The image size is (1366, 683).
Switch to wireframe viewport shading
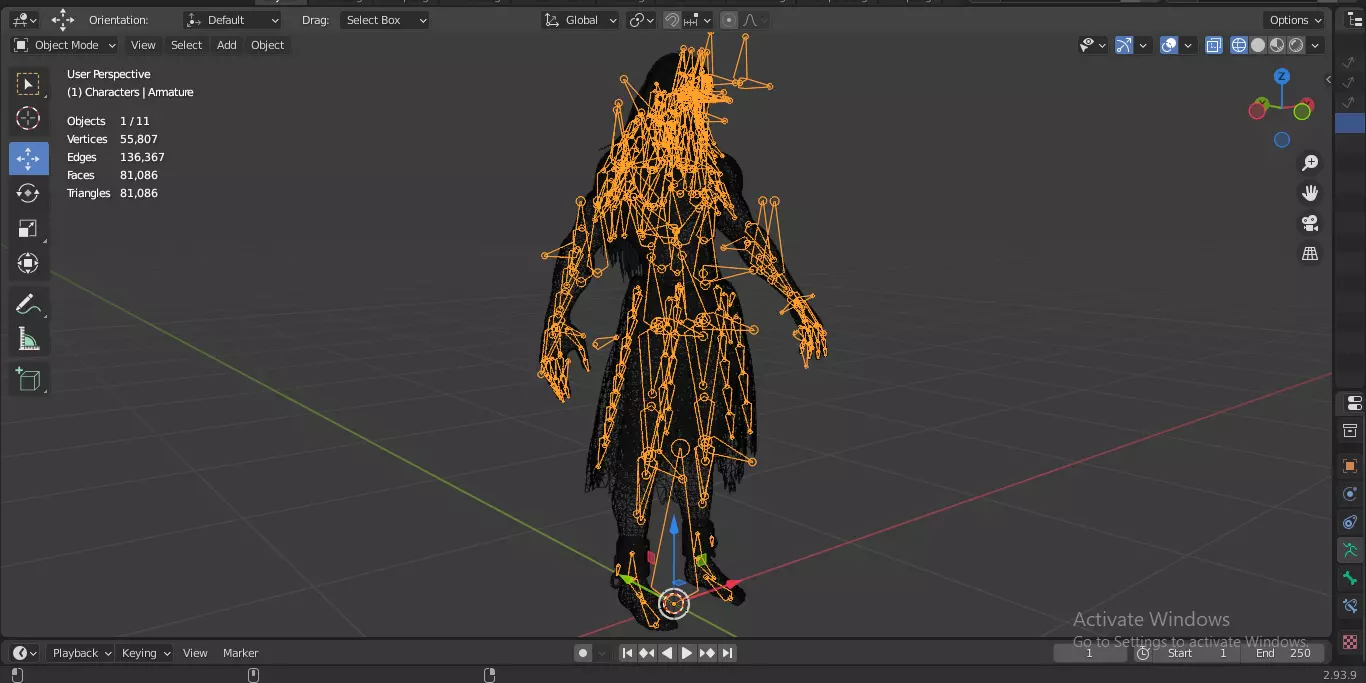coord(1239,45)
